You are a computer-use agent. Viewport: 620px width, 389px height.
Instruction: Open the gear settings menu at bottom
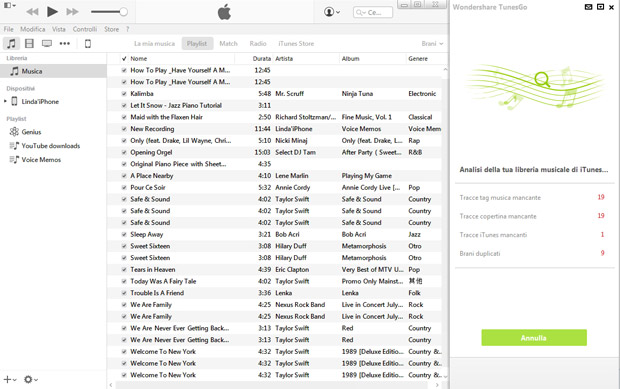[30, 380]
